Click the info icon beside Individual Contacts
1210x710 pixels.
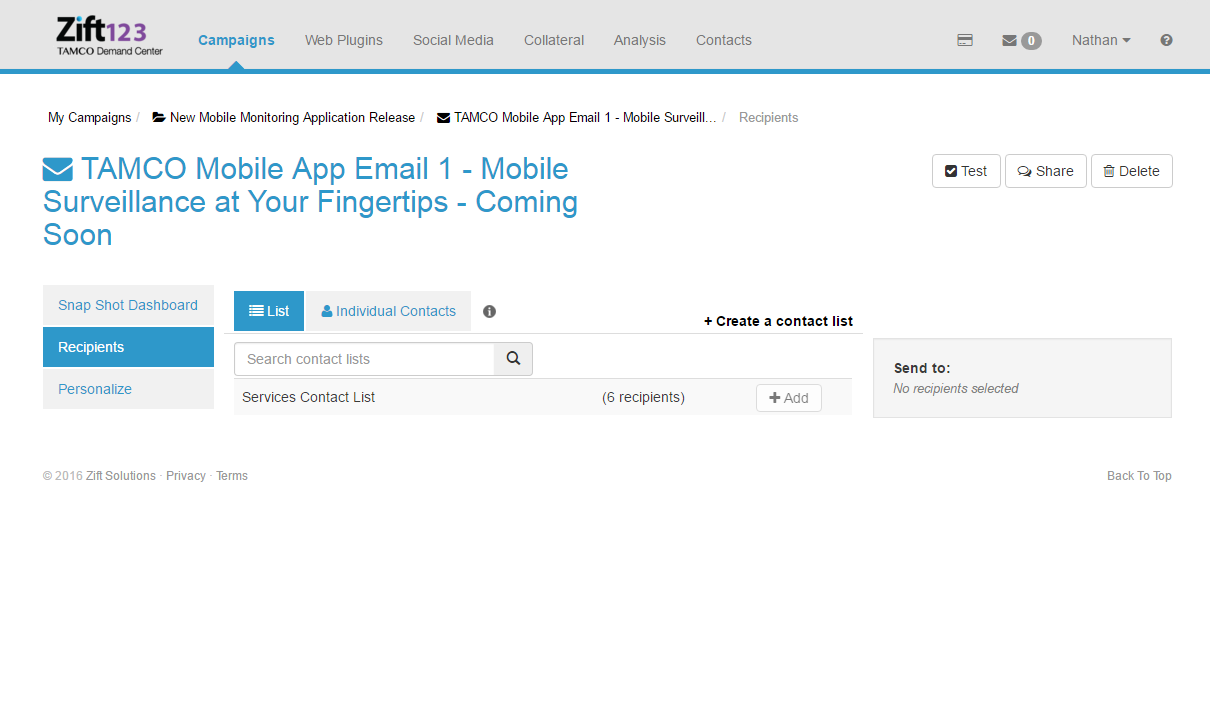click(490, 311)
